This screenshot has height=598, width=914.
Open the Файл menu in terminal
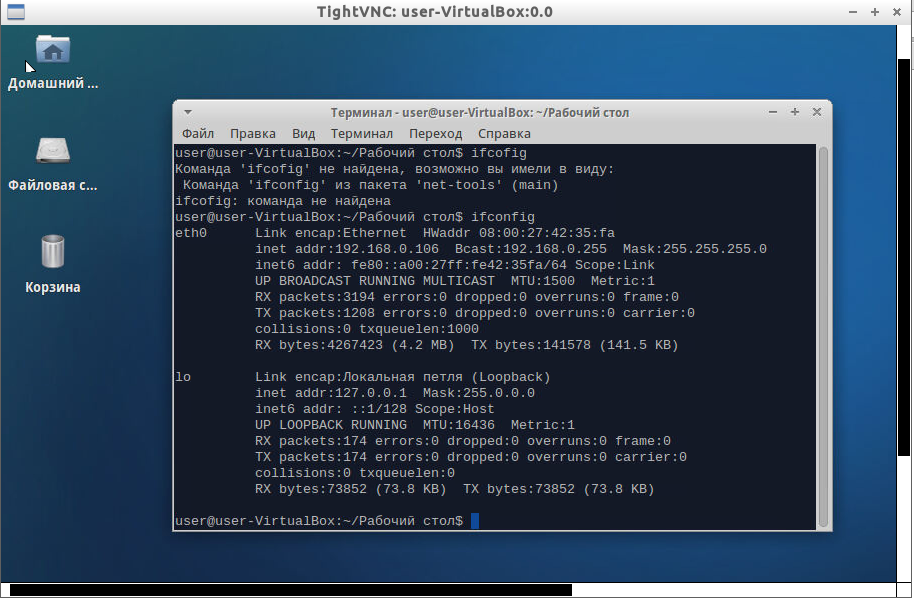tap(198, 134)
